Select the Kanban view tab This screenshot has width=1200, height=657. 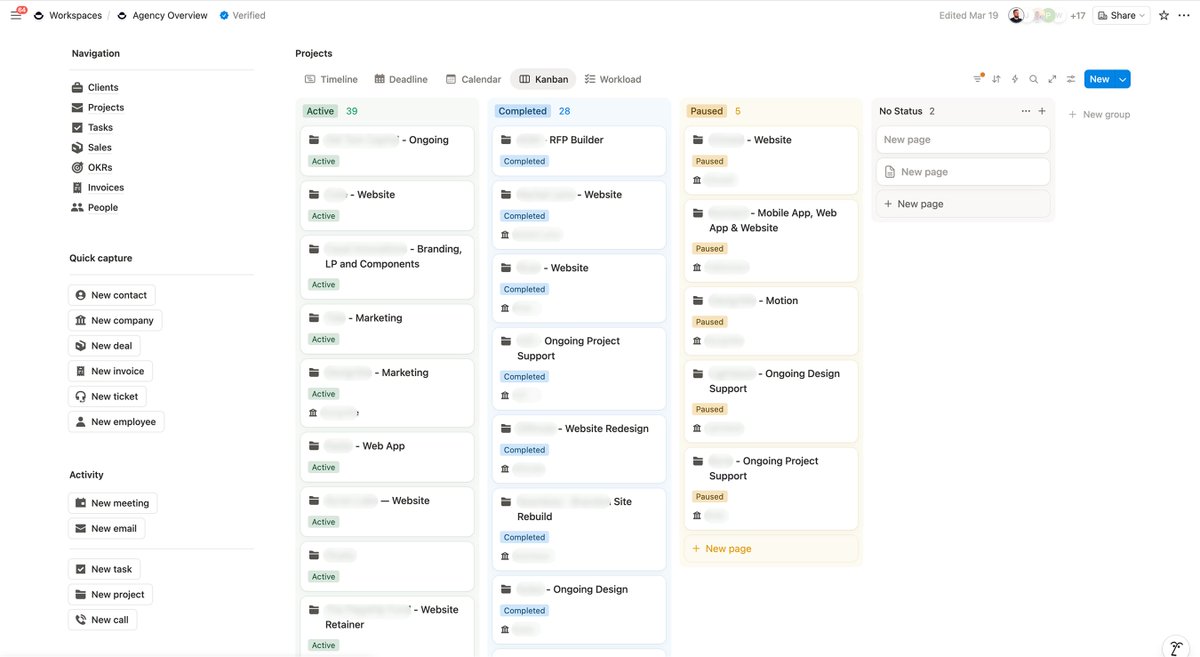pos(544,79)
